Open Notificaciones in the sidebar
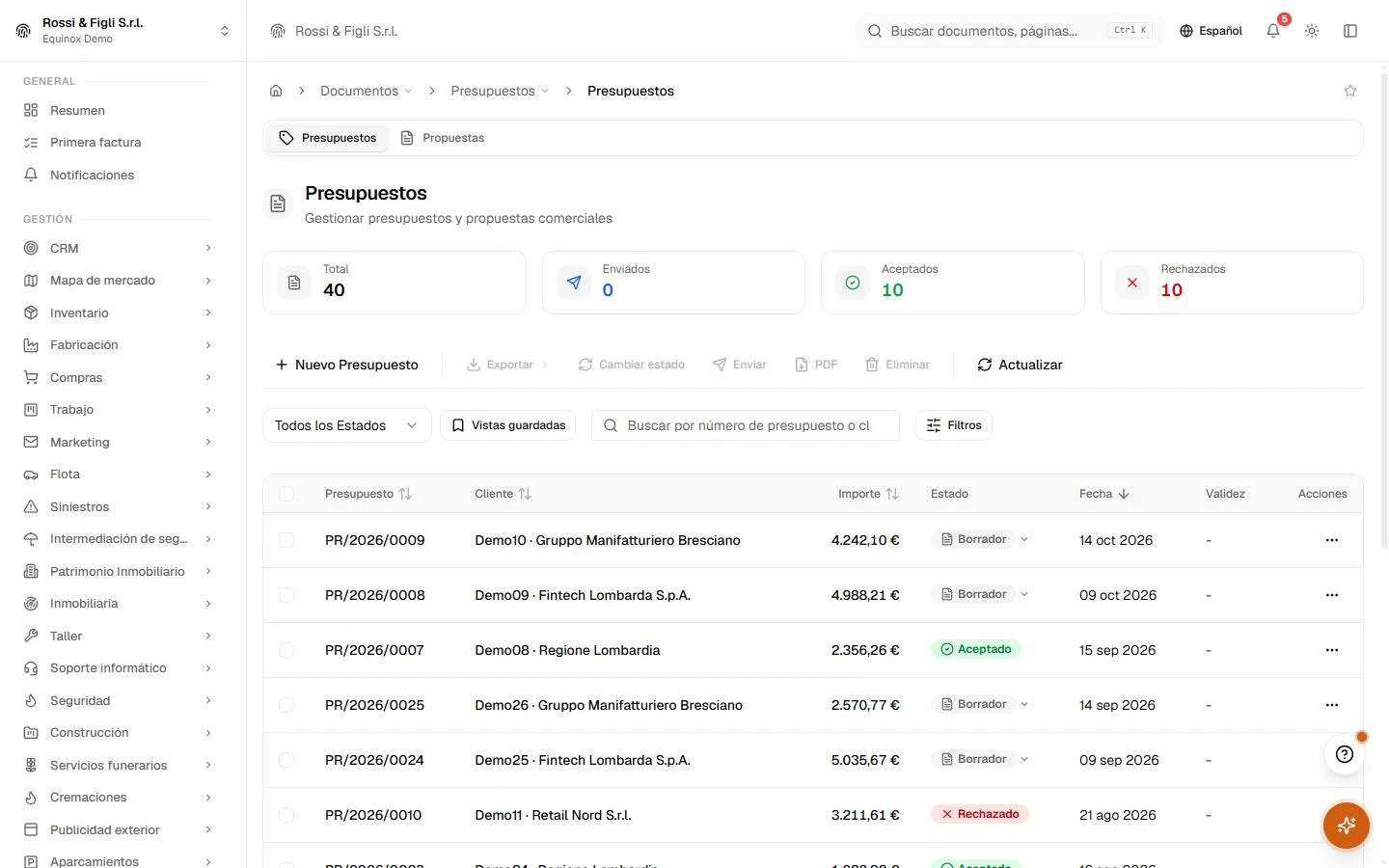 point(118,175)
